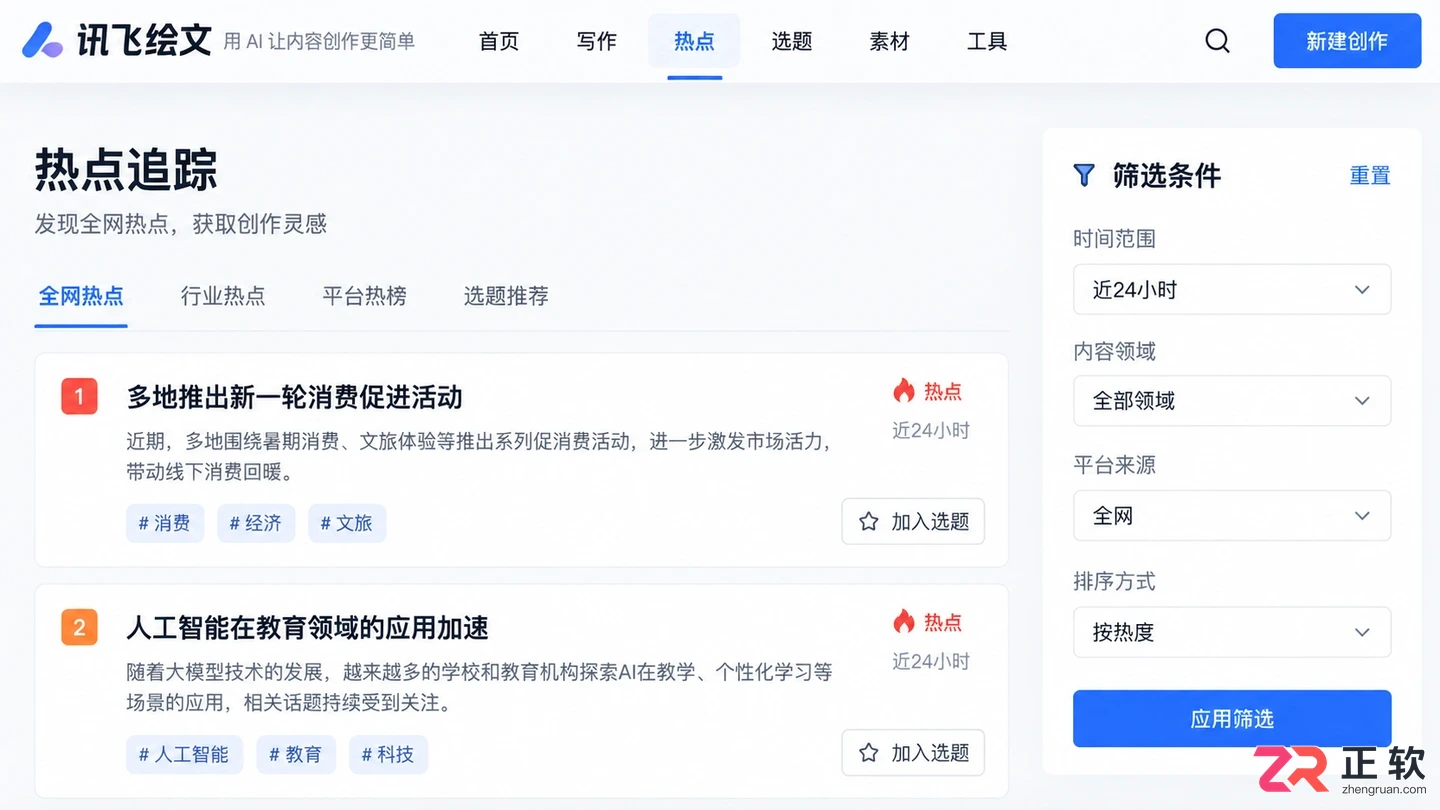Click summary text of 人工智能教育 card
Screen dimensions: 1440x810
pos(479,687)
